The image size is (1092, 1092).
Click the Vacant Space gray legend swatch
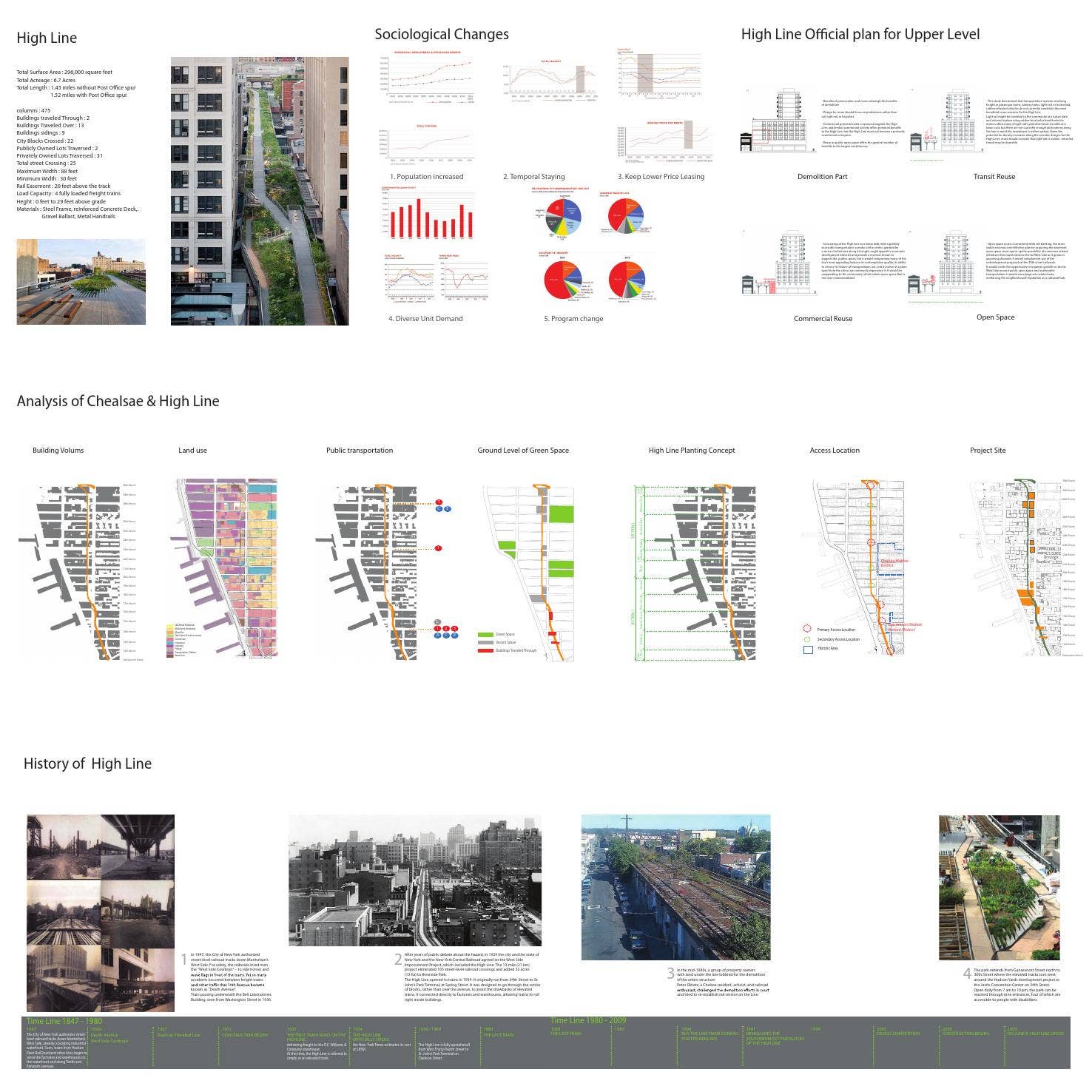pyautogui.click(x=485, y=642)
